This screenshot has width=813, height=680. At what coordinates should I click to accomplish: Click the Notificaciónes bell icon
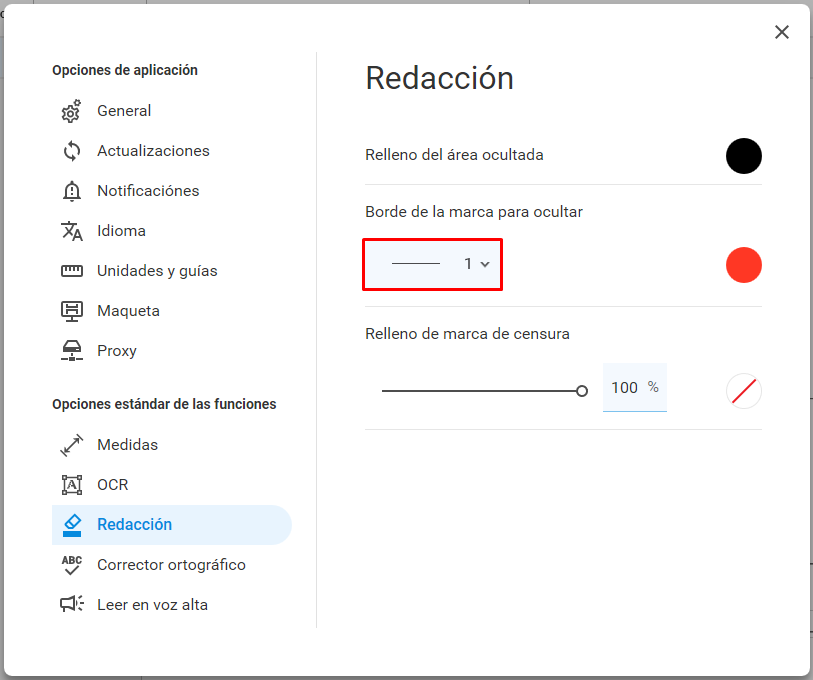click(72, 191)
